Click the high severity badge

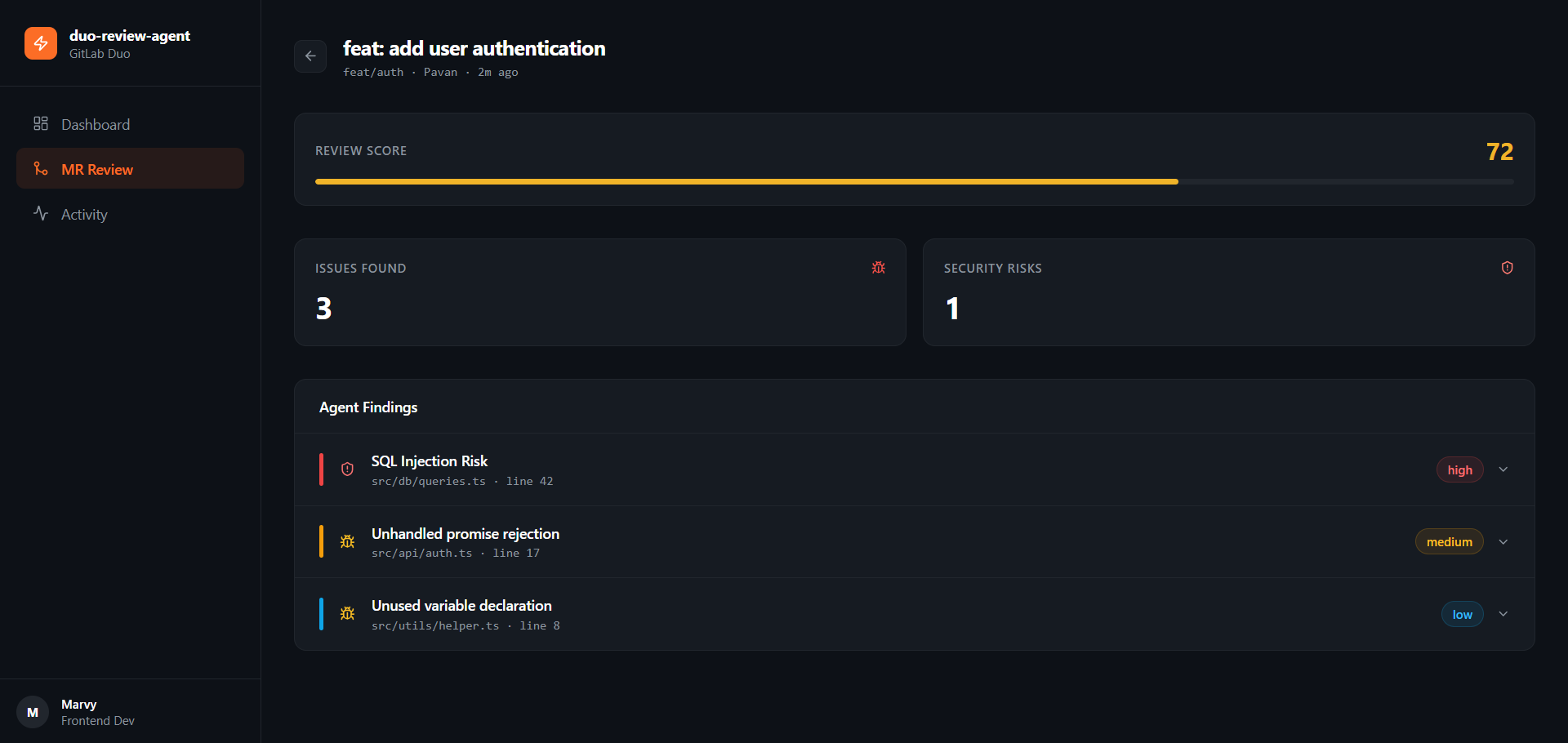(1460, 469)
